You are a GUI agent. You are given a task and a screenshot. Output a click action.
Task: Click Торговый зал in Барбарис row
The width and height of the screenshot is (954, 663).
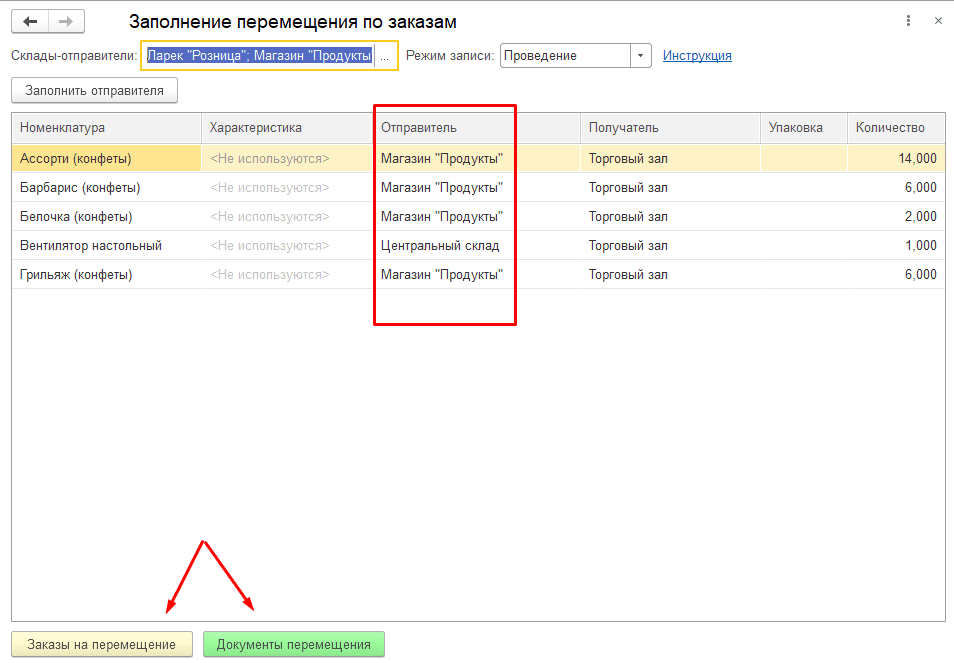(670, 187)
